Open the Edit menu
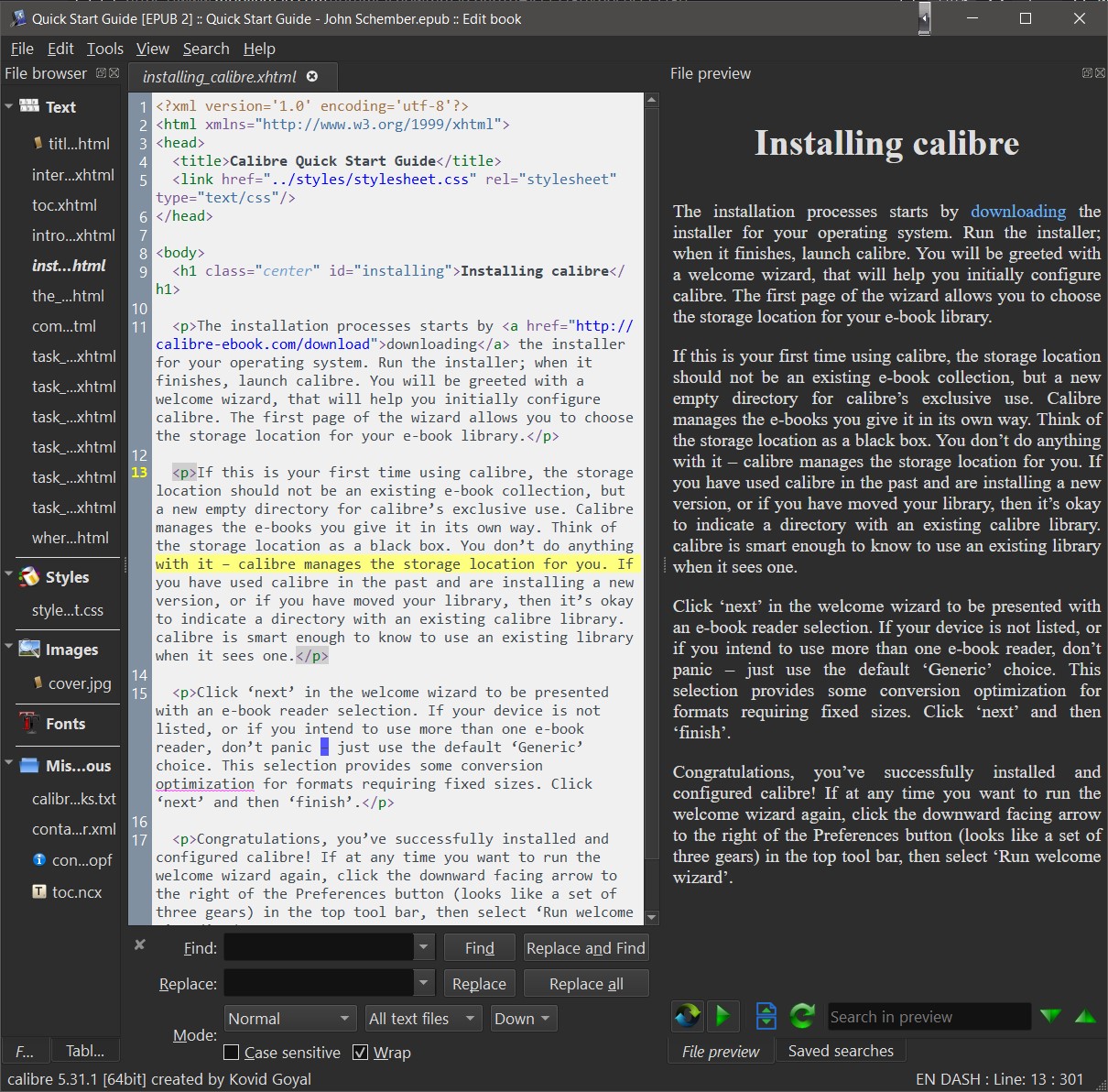Viewport: 1108px width, 1092px height. pos(60,49)
